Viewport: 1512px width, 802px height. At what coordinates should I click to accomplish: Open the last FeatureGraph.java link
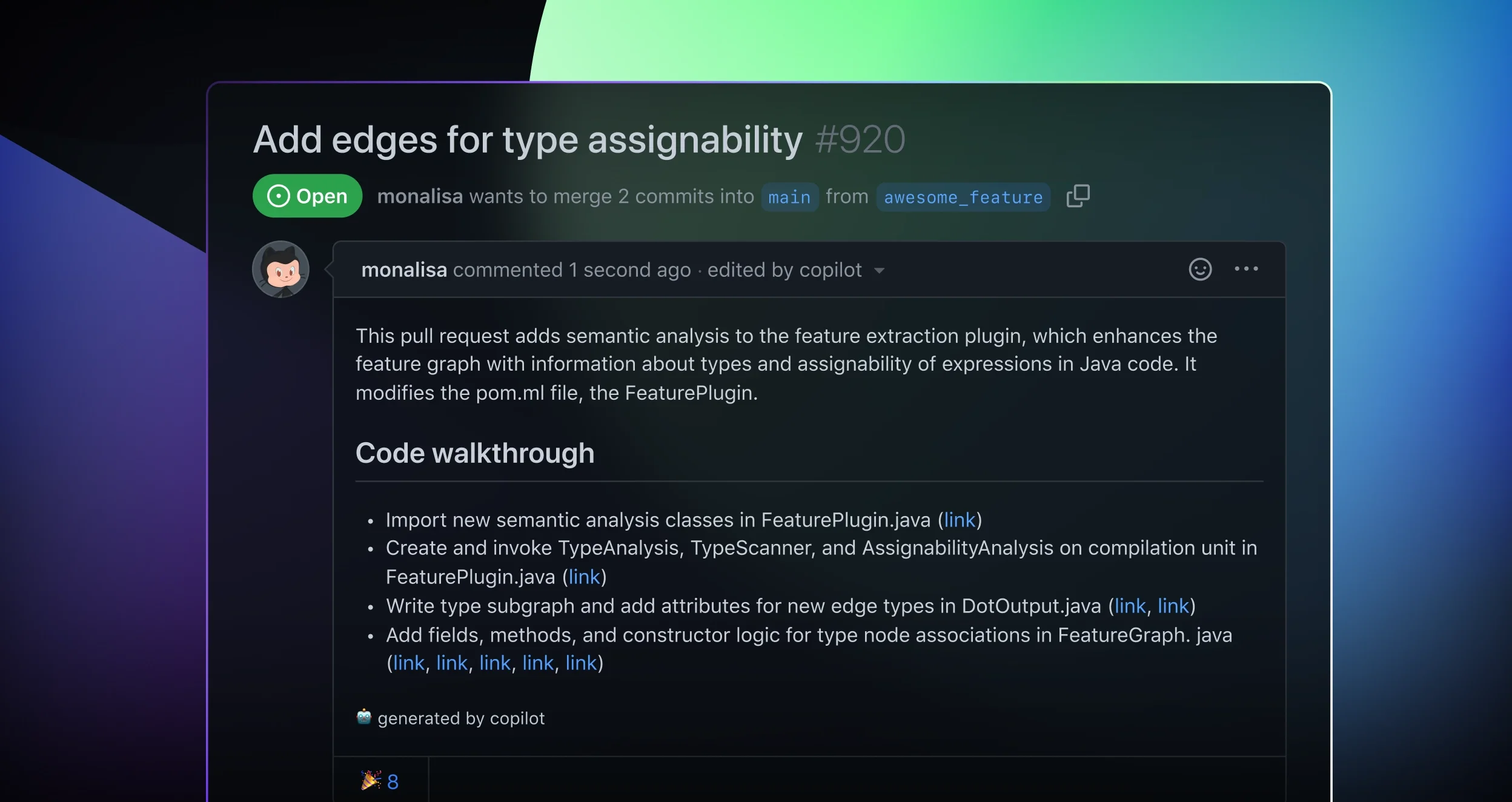click(x=581, y=663)
